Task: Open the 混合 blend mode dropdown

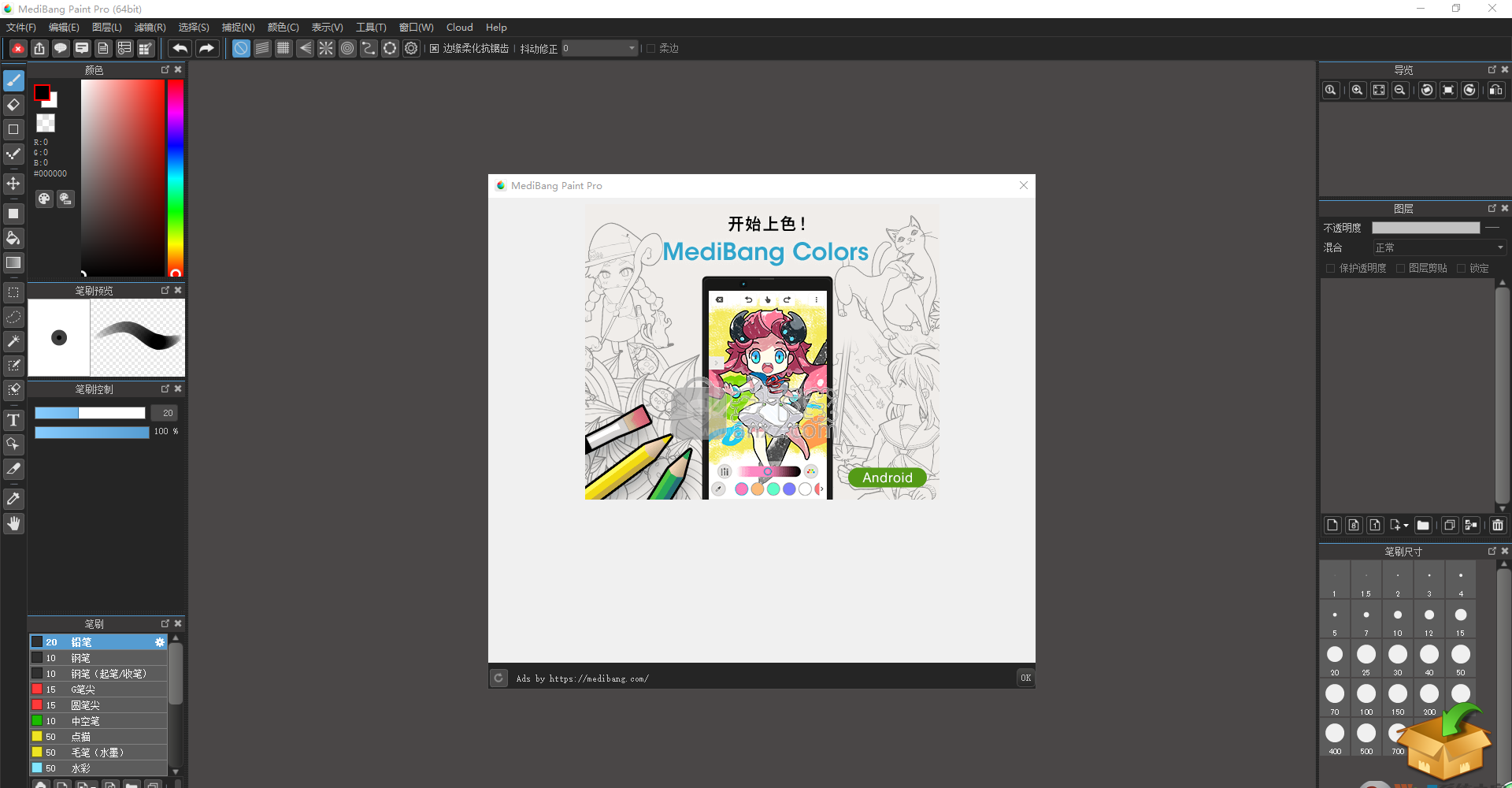Action: click(1440, 247)
